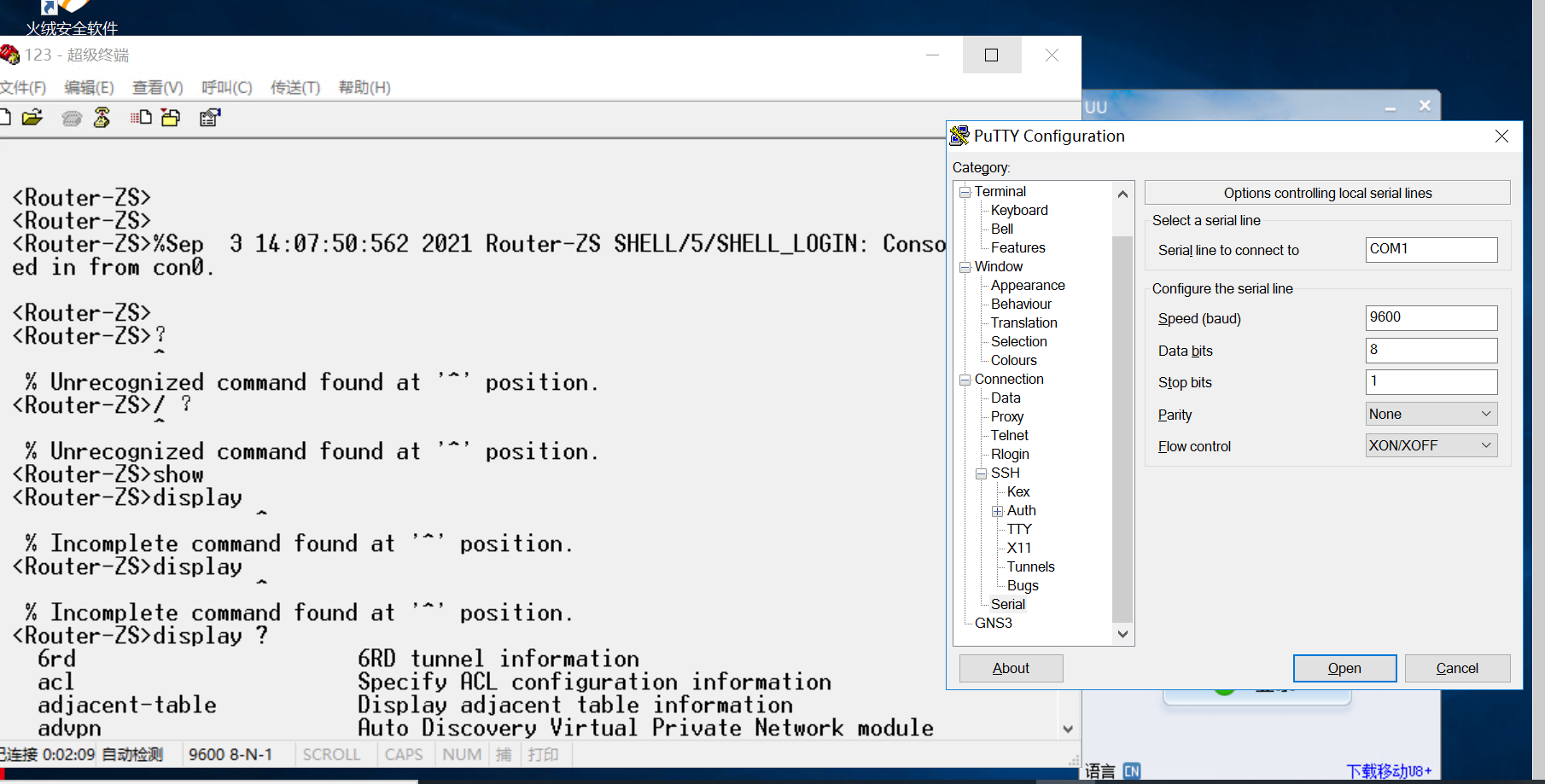Screen dimensions: 1545x784
Task: Click the About button in PuTTY
Action: [x=1012, y=668]
